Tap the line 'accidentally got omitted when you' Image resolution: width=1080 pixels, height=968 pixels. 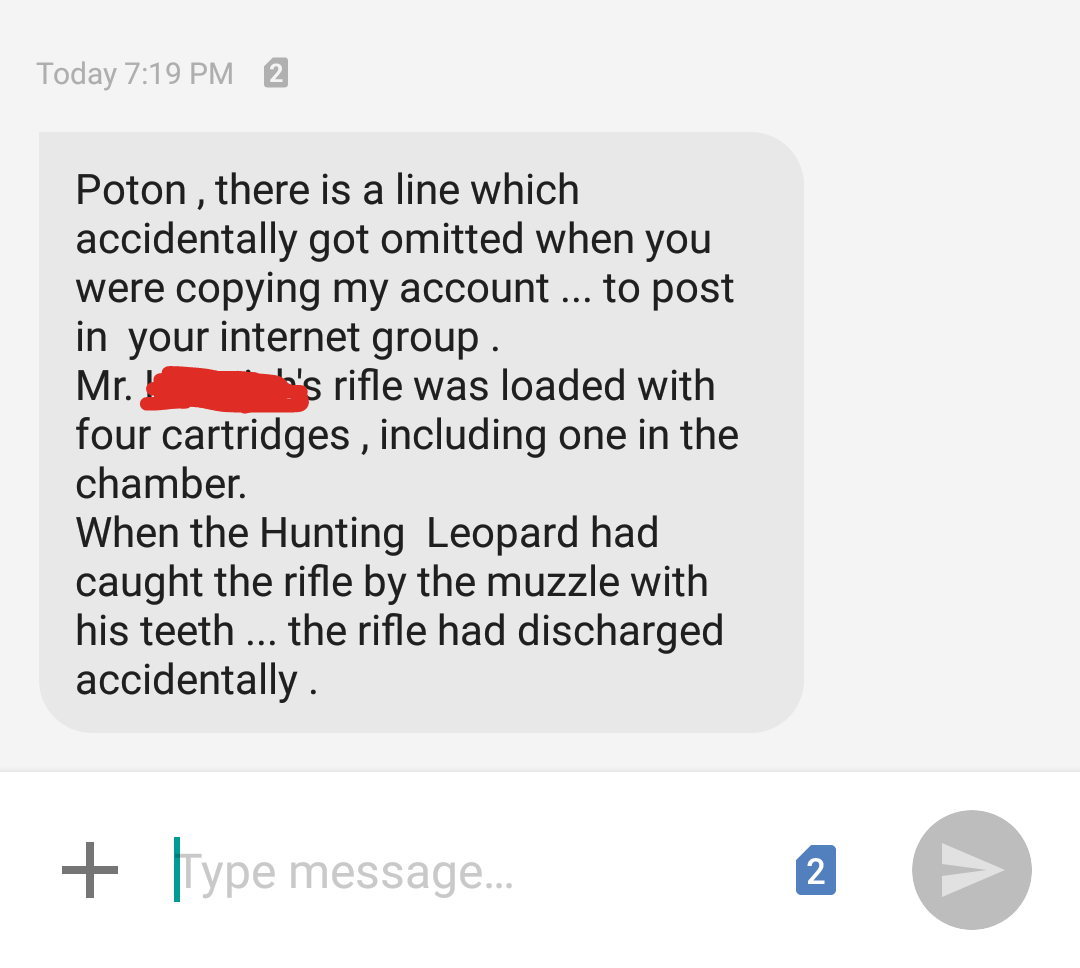pyautogui.click(x=393, y=239)
